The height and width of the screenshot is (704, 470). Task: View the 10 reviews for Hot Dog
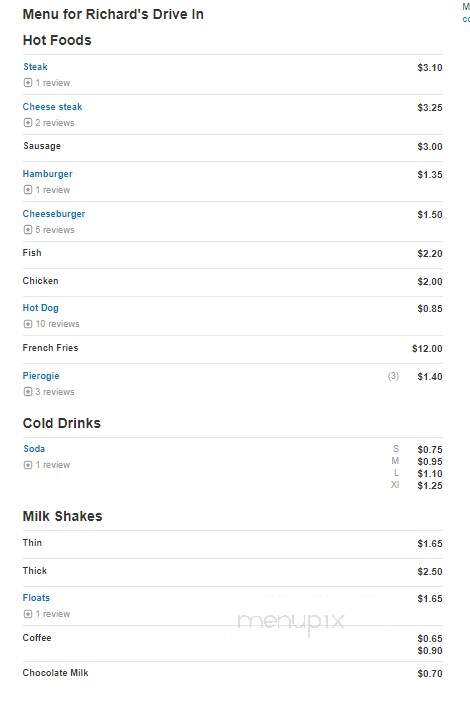pyautogui.click(x=57, y=324)
